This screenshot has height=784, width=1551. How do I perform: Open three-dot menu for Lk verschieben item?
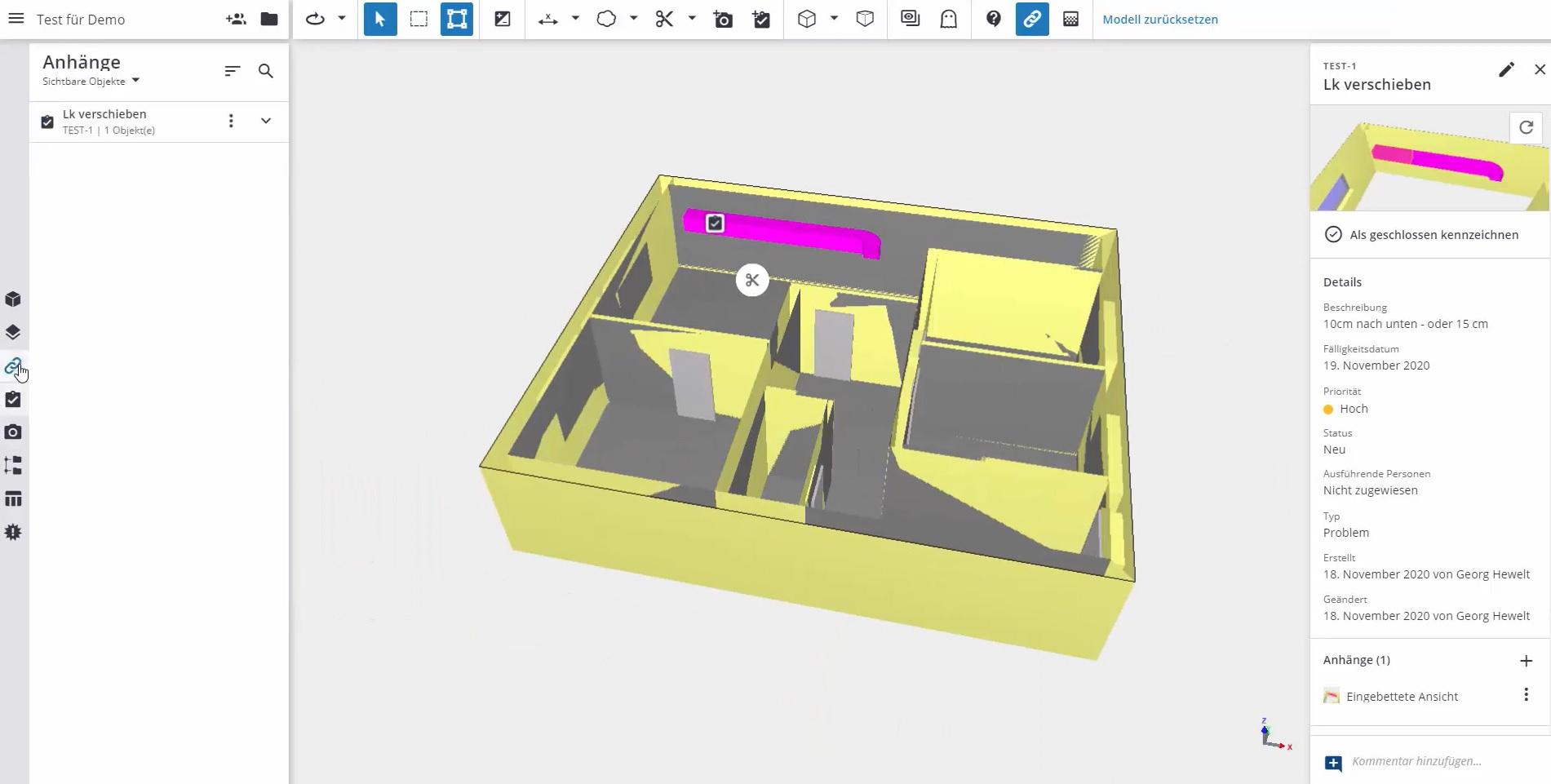(231, 121)
